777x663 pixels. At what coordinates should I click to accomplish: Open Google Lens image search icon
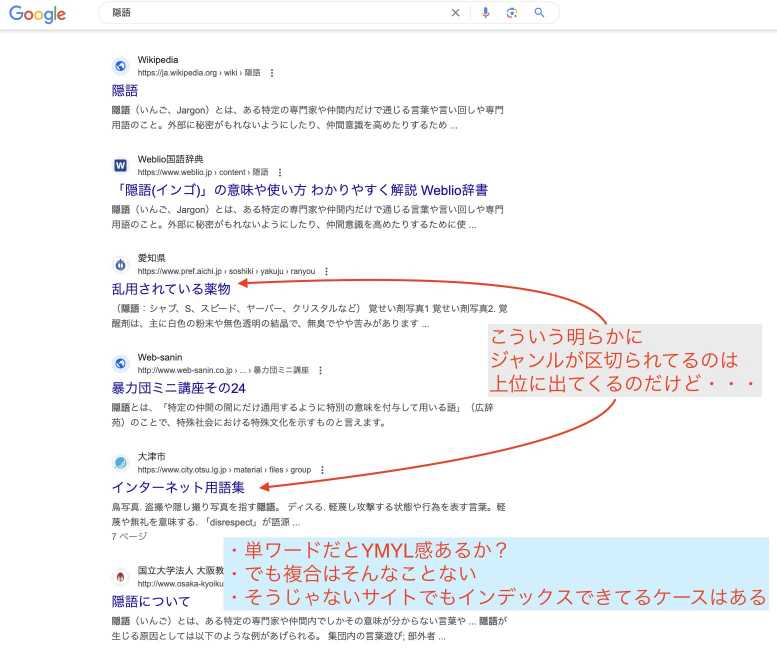(x=512, y=13)
